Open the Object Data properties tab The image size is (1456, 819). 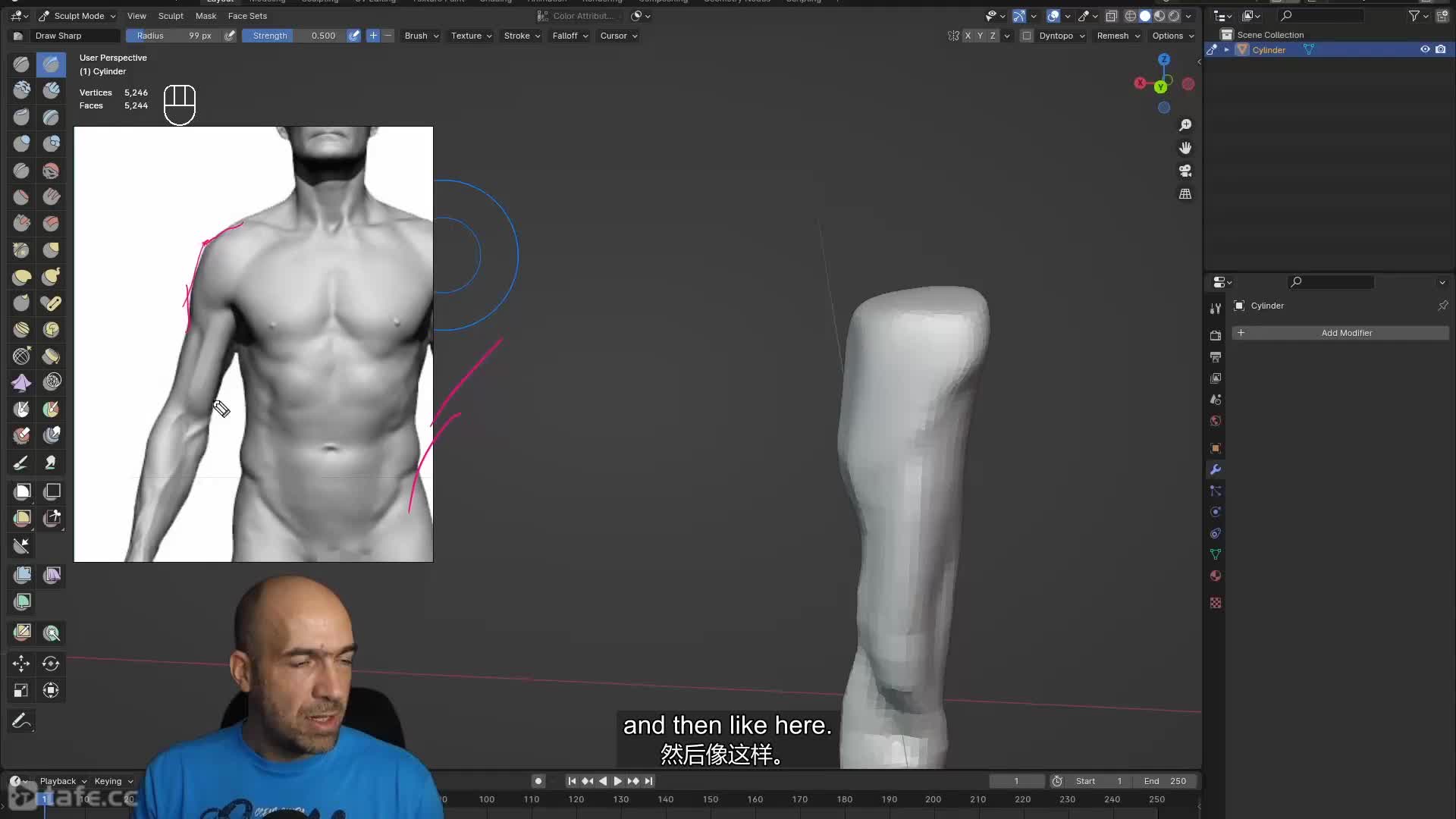click(x=1216, y=554)
